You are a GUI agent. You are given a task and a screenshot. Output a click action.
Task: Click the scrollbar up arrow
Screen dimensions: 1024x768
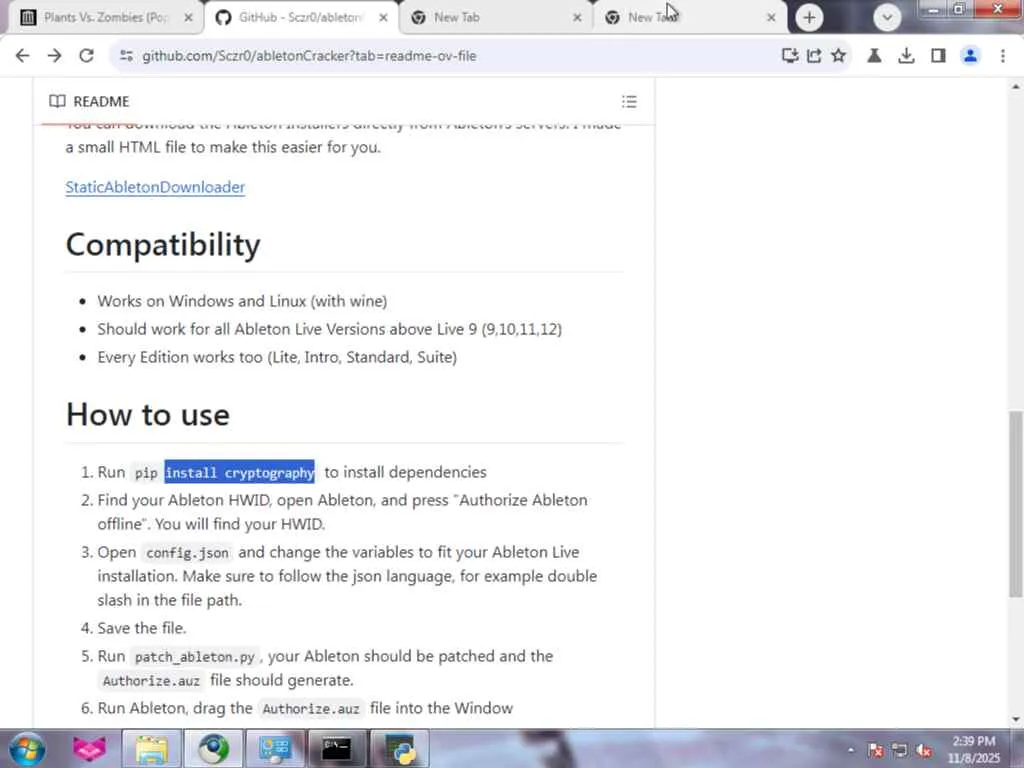point(1015,87)
